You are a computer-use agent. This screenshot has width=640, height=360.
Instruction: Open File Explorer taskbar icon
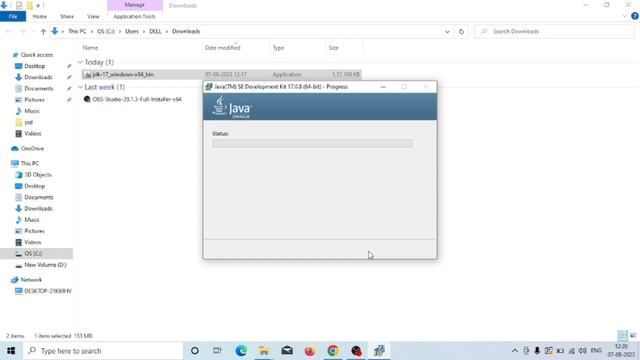pos(264,351)
